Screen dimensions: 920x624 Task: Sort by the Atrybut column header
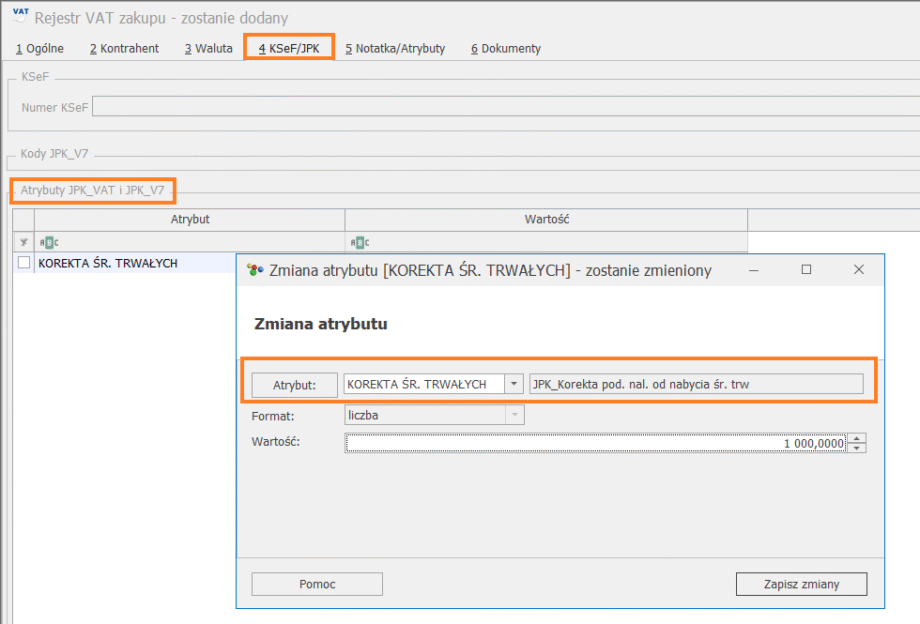[x=190, y=219]
